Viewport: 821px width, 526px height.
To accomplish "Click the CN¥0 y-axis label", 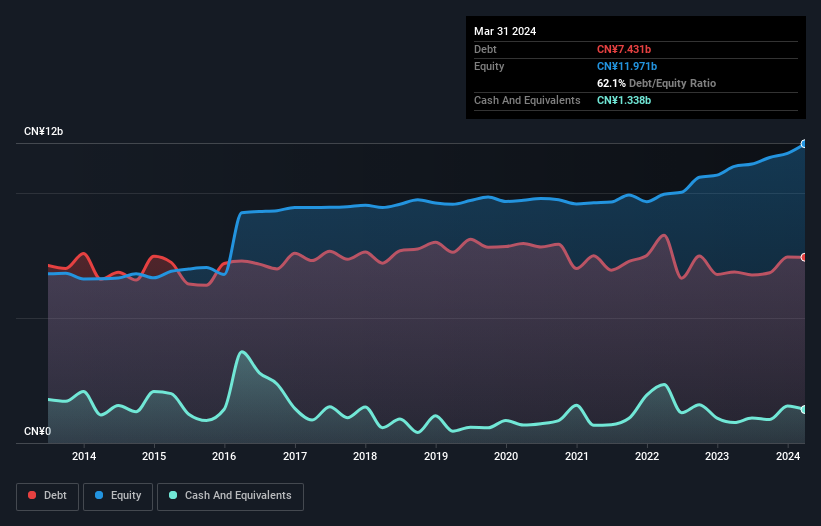I will 37,431.
